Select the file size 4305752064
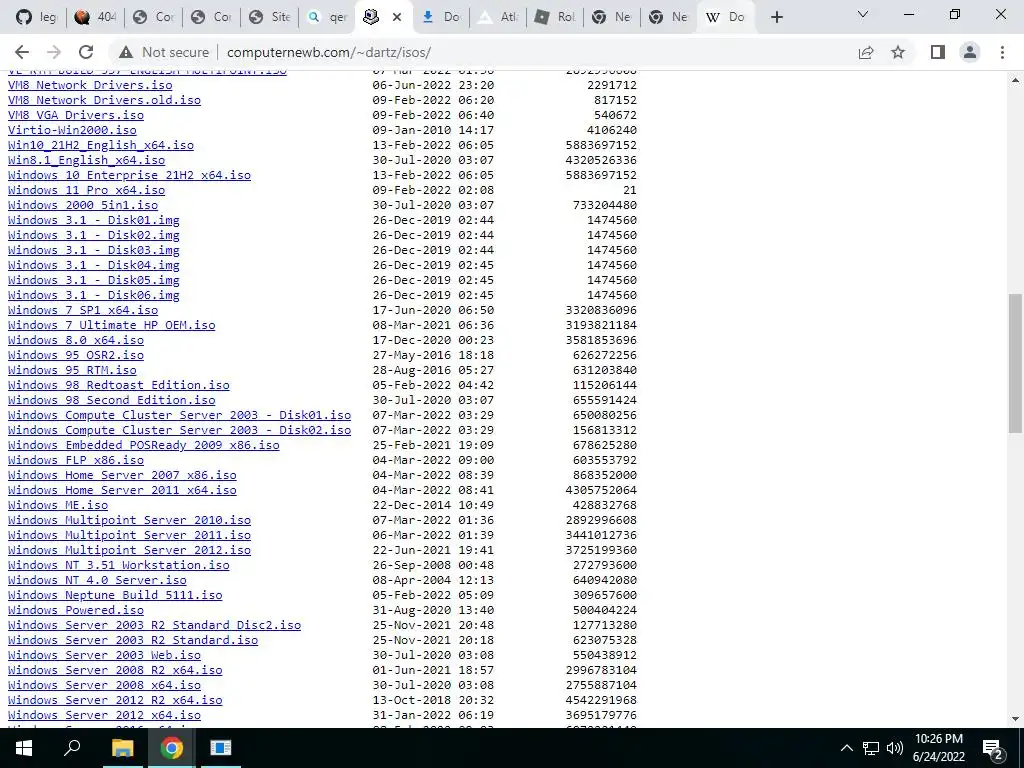Viewport: 1024px width, 768px height. pyautogui.click(x=601, y=490)
